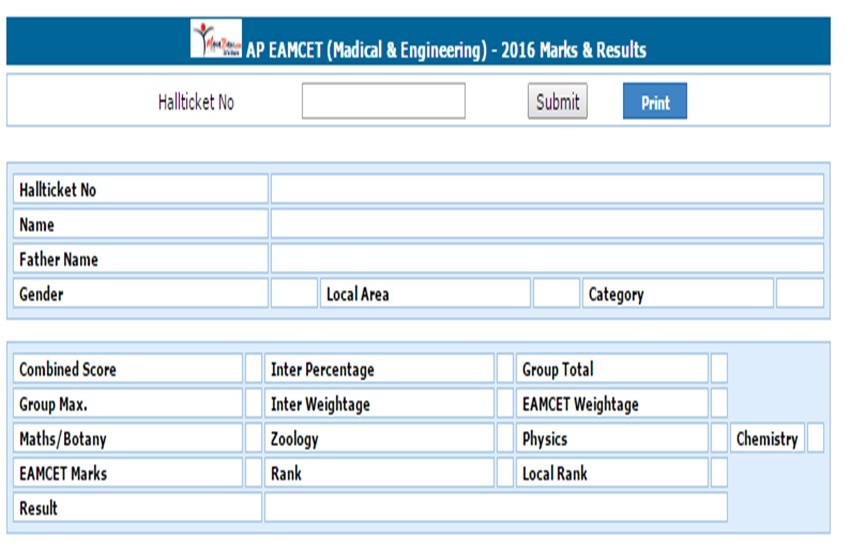The image size is (850, 550).
Task: Click the AP EAMCET 2016 Marks & Results title
Action: (446, 50)
